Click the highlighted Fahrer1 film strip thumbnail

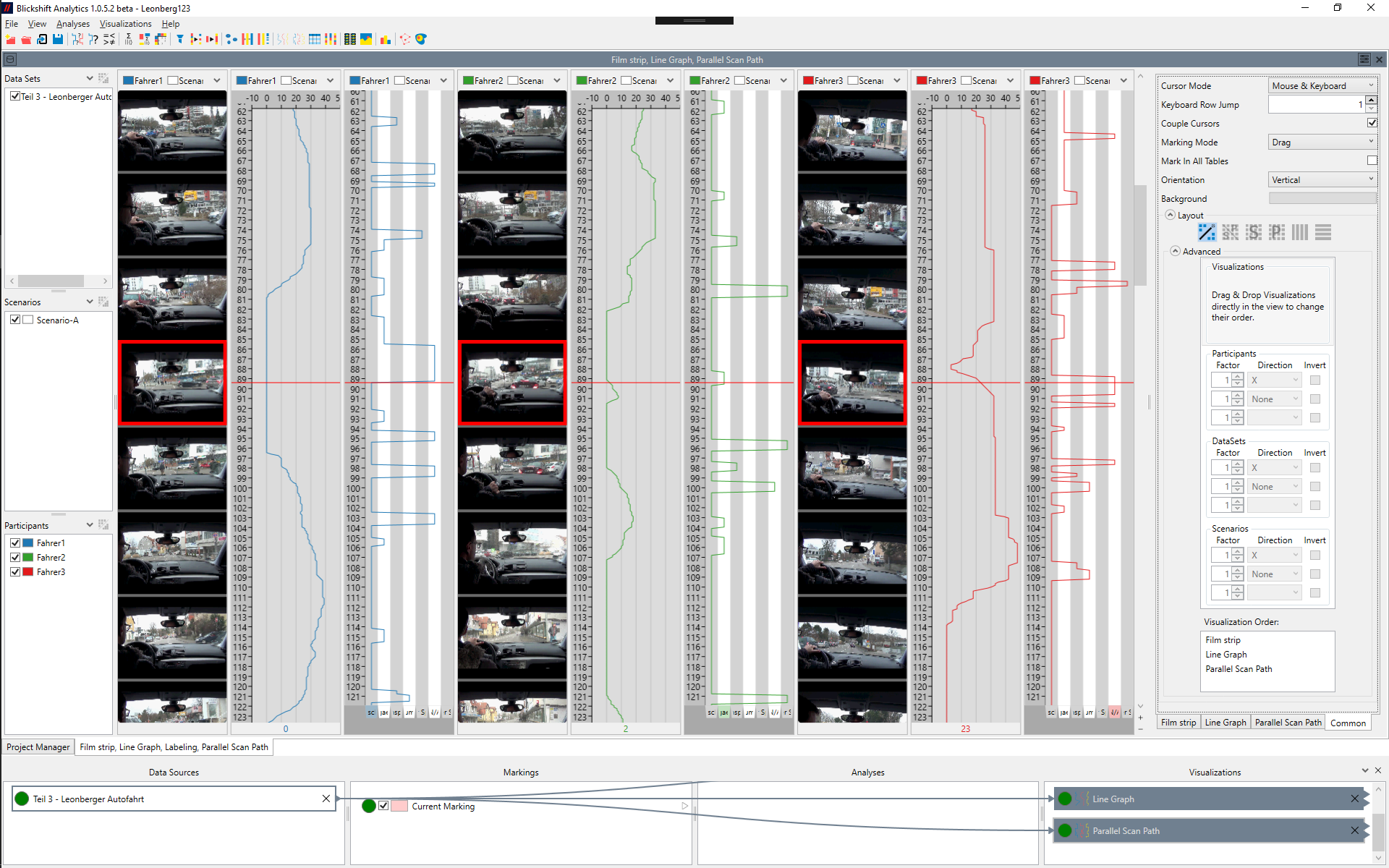point(172,382)
